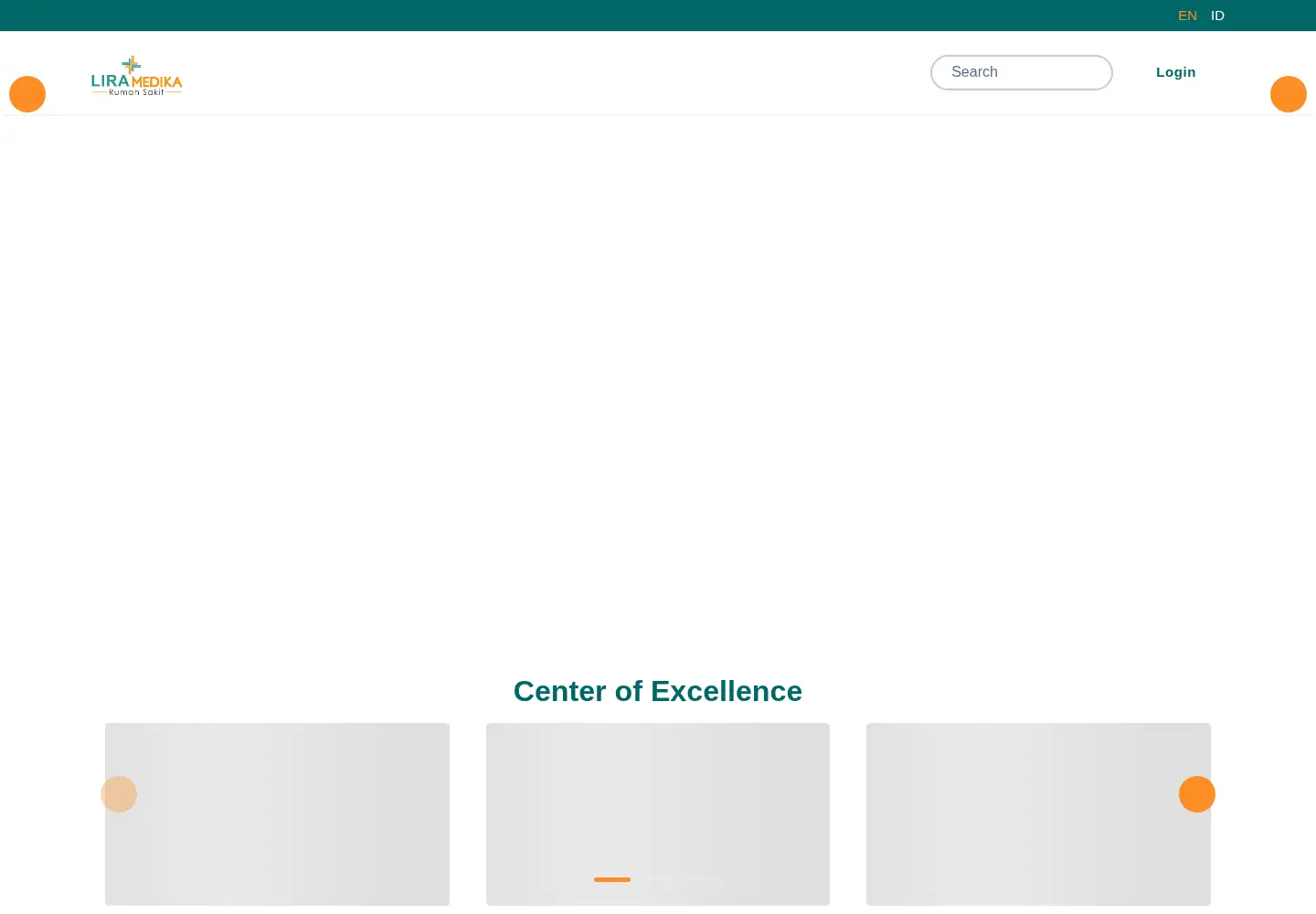Open the Login link
Viewport: 1316px width, 914px height.
1175,72
